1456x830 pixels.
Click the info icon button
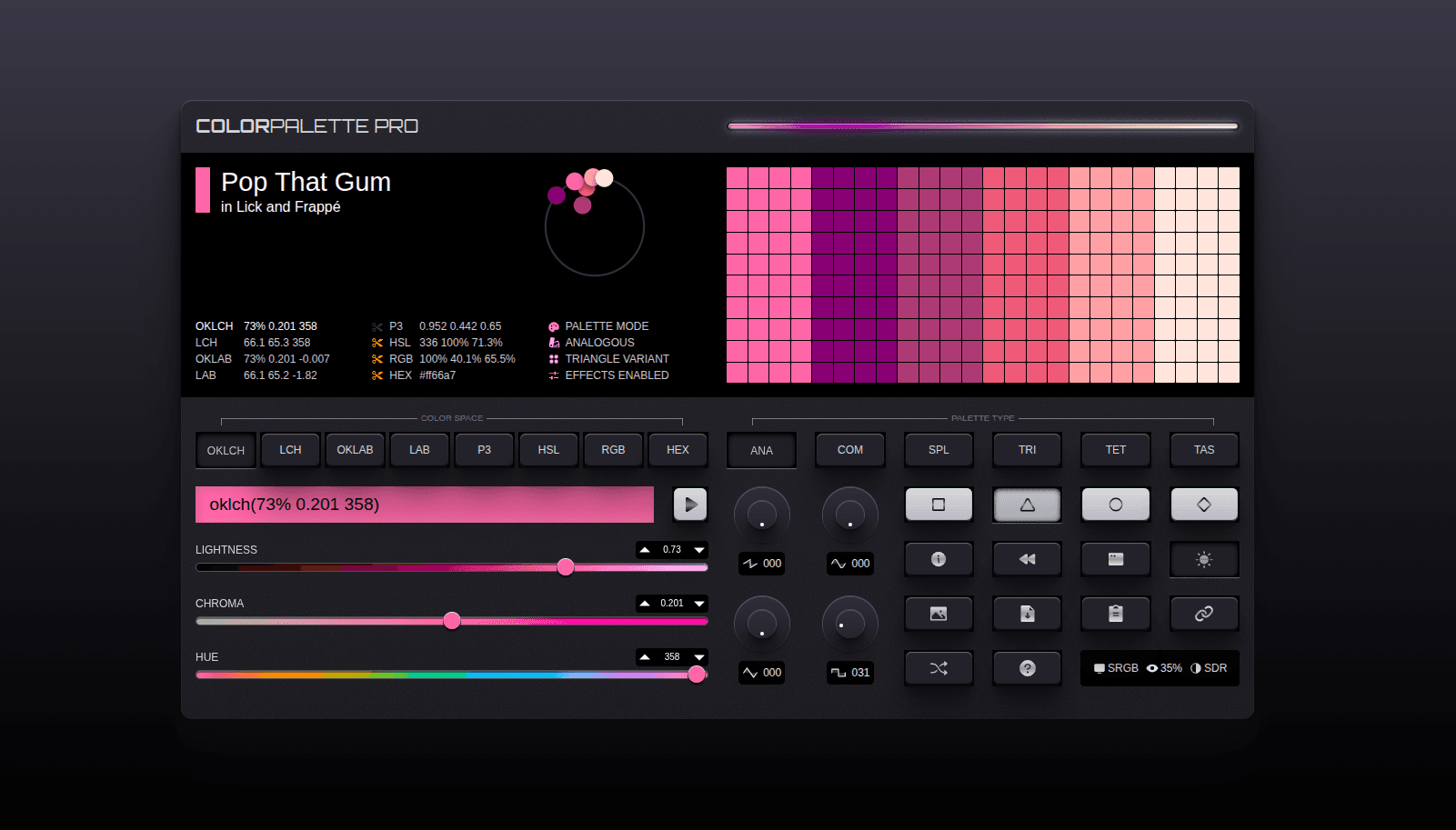(939, 559)
